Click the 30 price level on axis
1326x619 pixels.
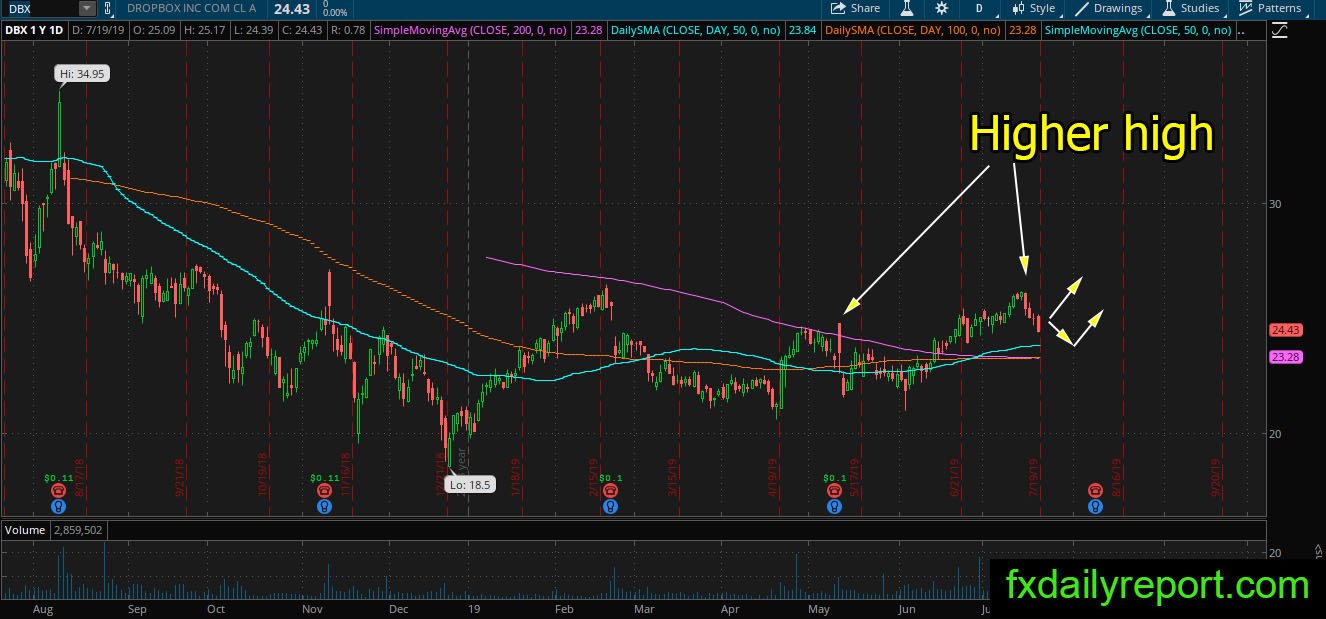1275,204
